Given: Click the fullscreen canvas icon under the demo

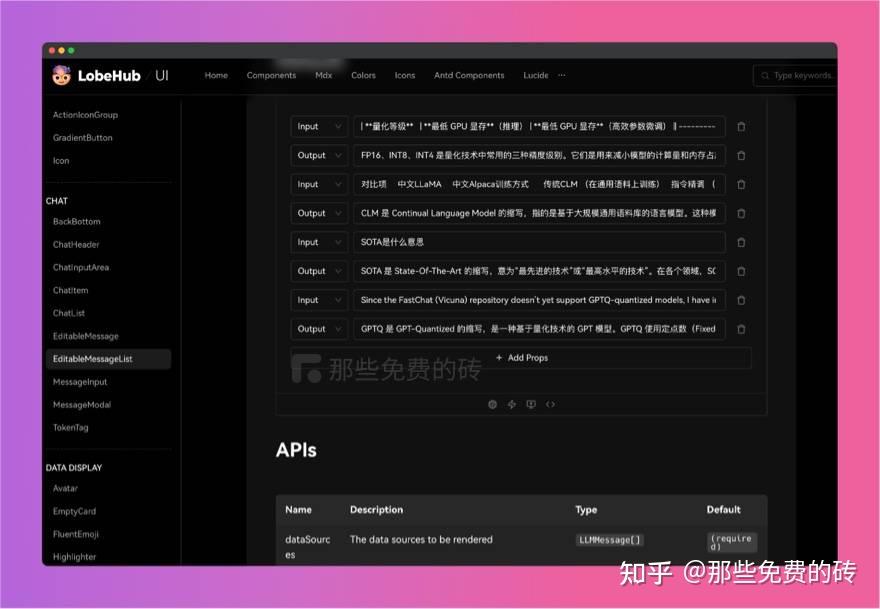Looking at the screenshot, I should pyautogui.click(x=512, y=404).
